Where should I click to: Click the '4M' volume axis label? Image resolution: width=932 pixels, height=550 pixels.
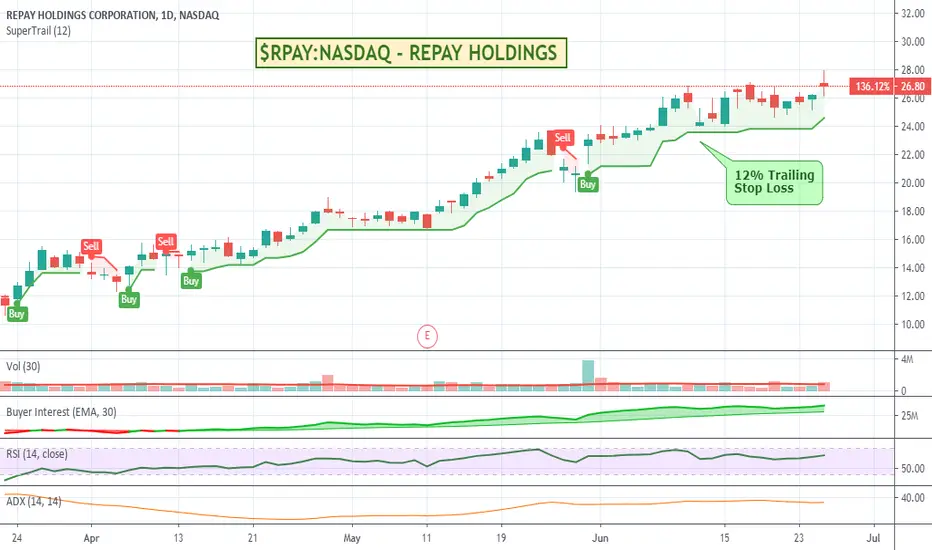(x=907, y=359)
